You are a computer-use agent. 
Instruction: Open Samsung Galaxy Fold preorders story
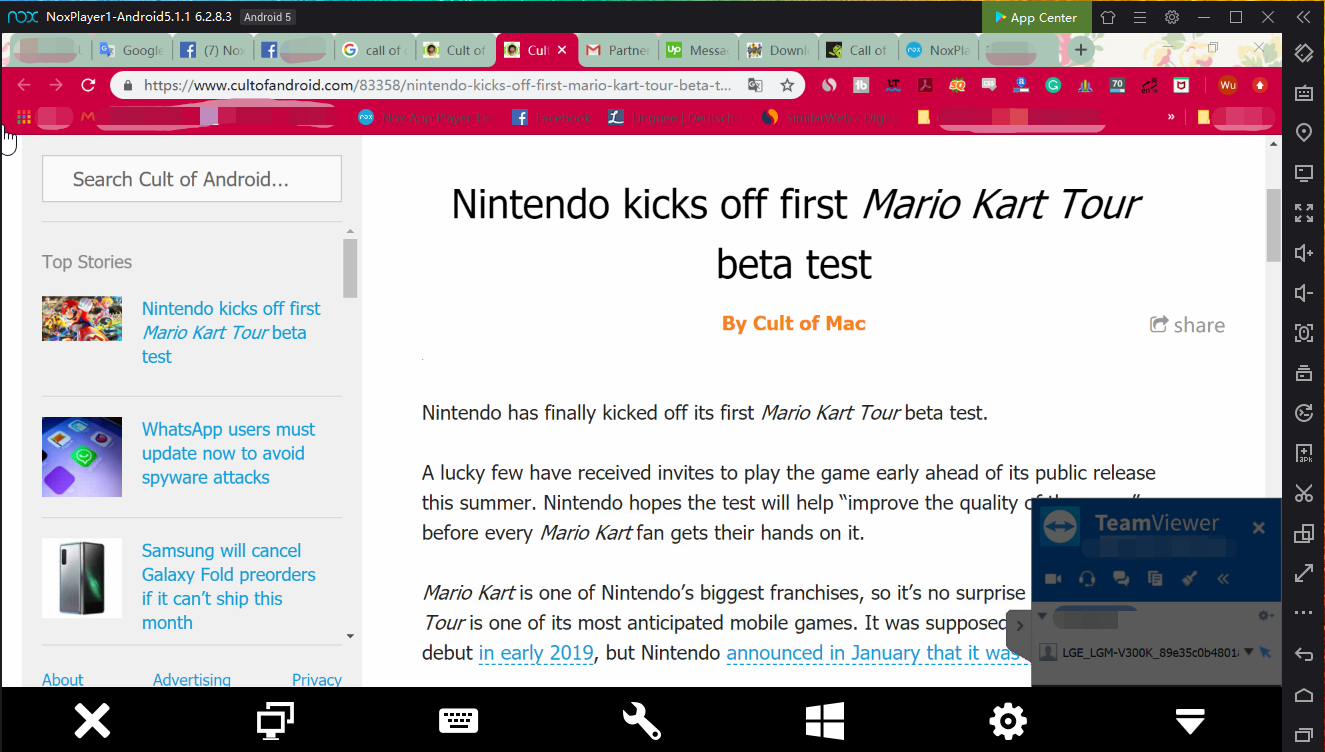coord(228,586)
